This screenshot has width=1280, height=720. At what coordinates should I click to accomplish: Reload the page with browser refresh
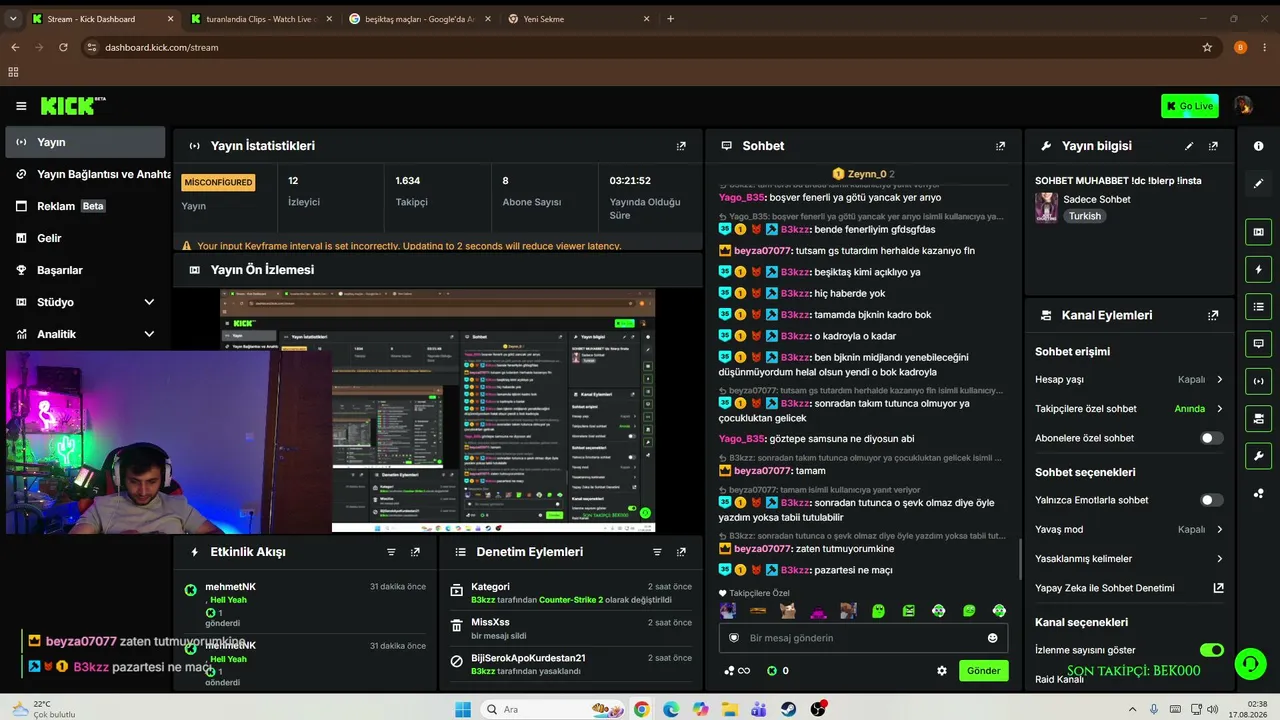[63, 47]
